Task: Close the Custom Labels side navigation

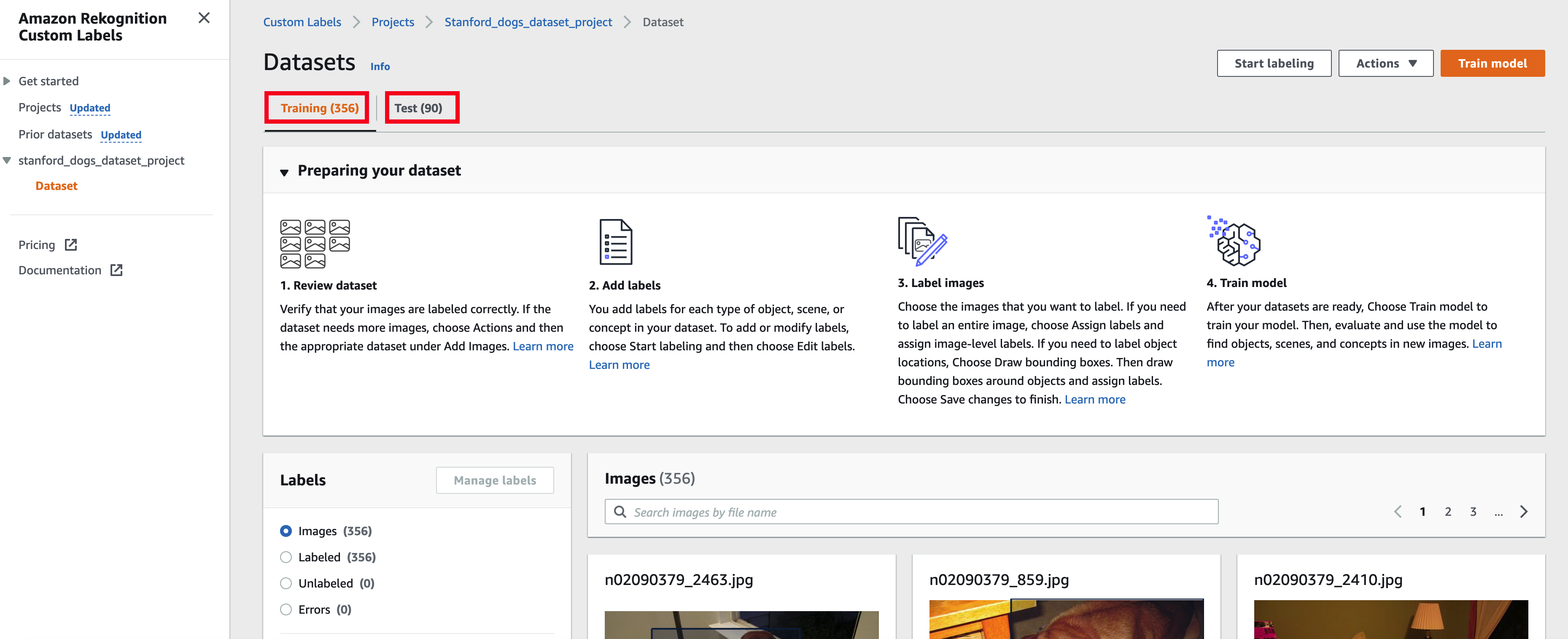Action: coord(204,18)
